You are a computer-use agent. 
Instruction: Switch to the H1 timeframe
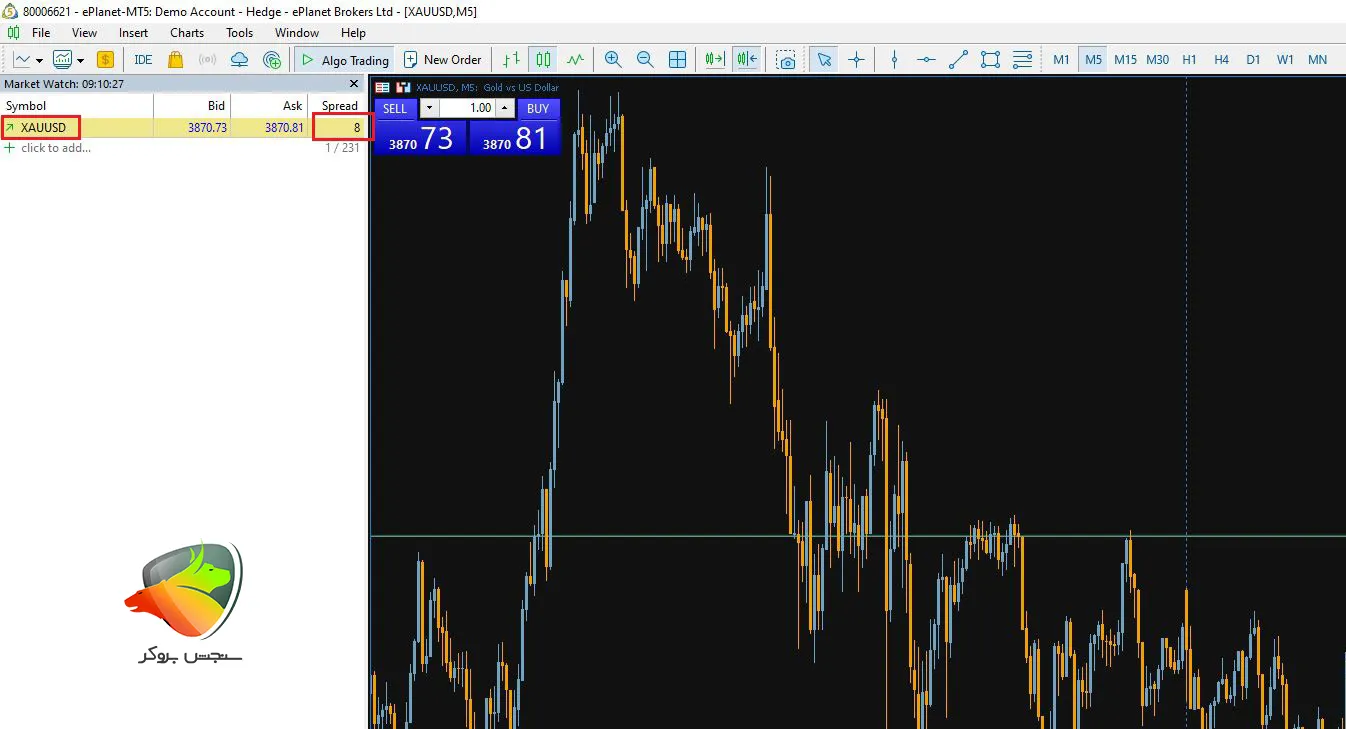pyautogui.click(x=1189, y=60)
